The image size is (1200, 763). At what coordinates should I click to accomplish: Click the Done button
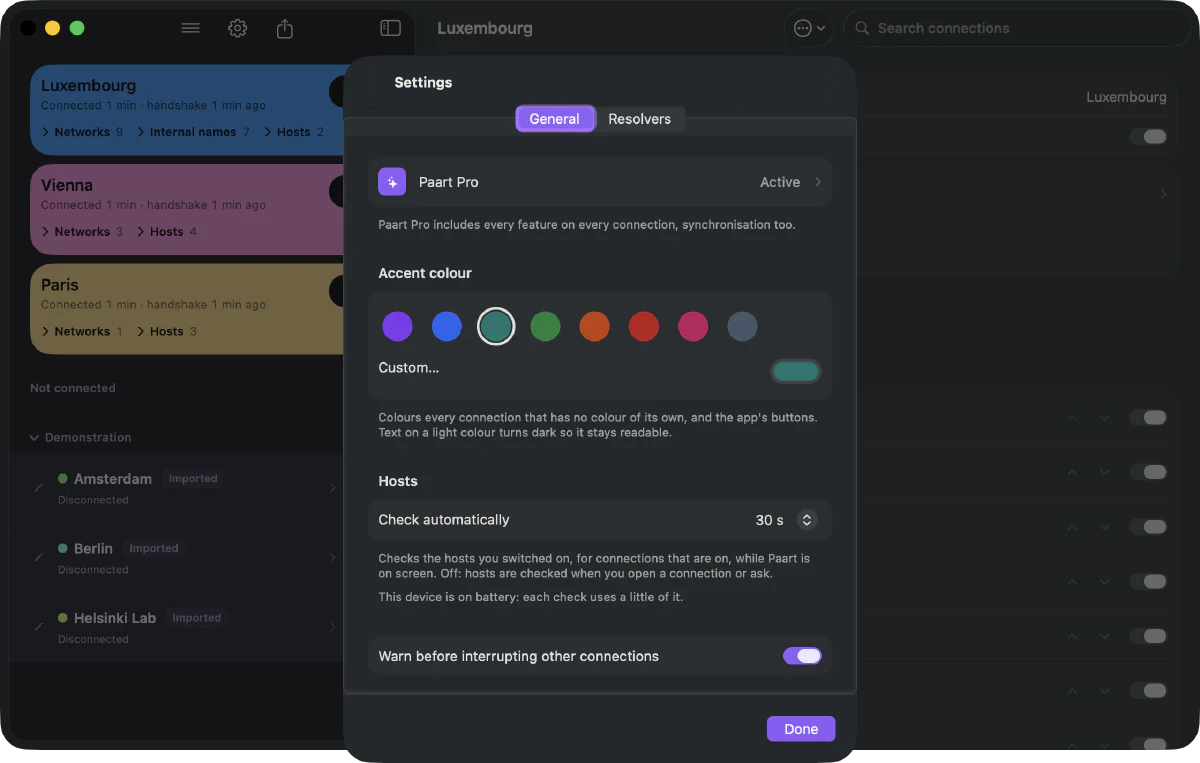pos(801,729)
